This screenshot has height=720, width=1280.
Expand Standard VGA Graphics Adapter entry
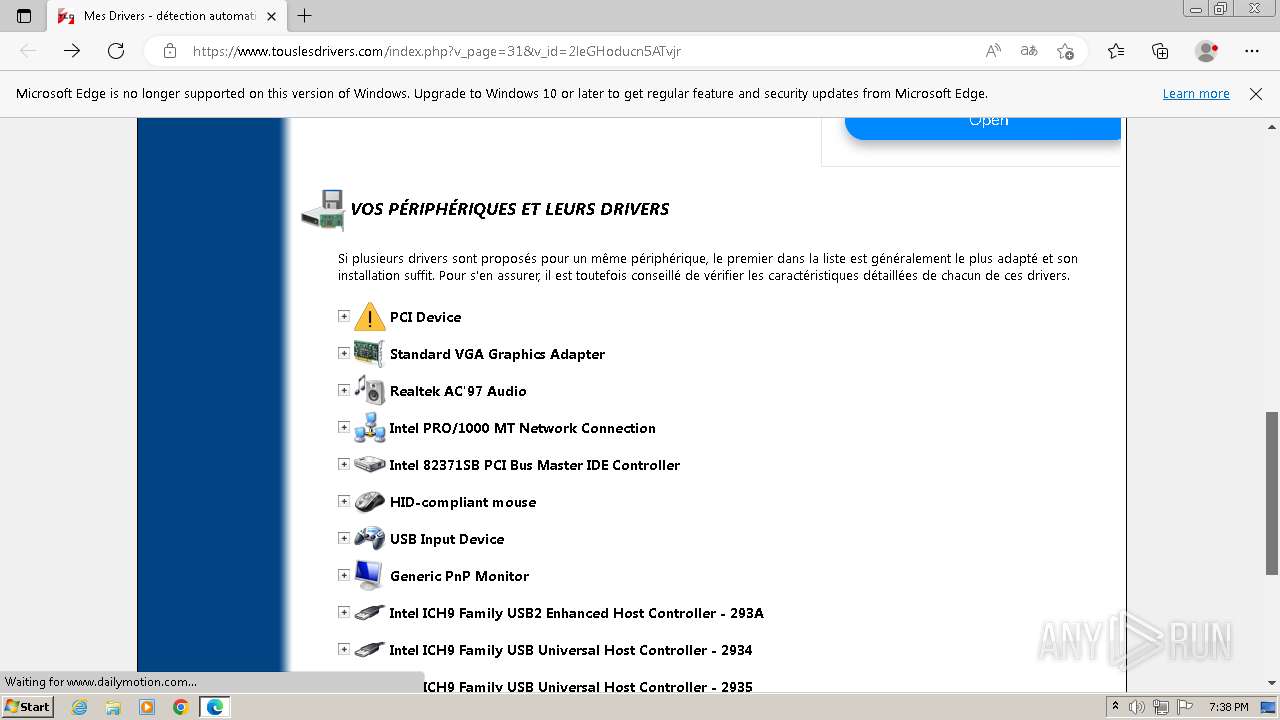tap(344, 353)
